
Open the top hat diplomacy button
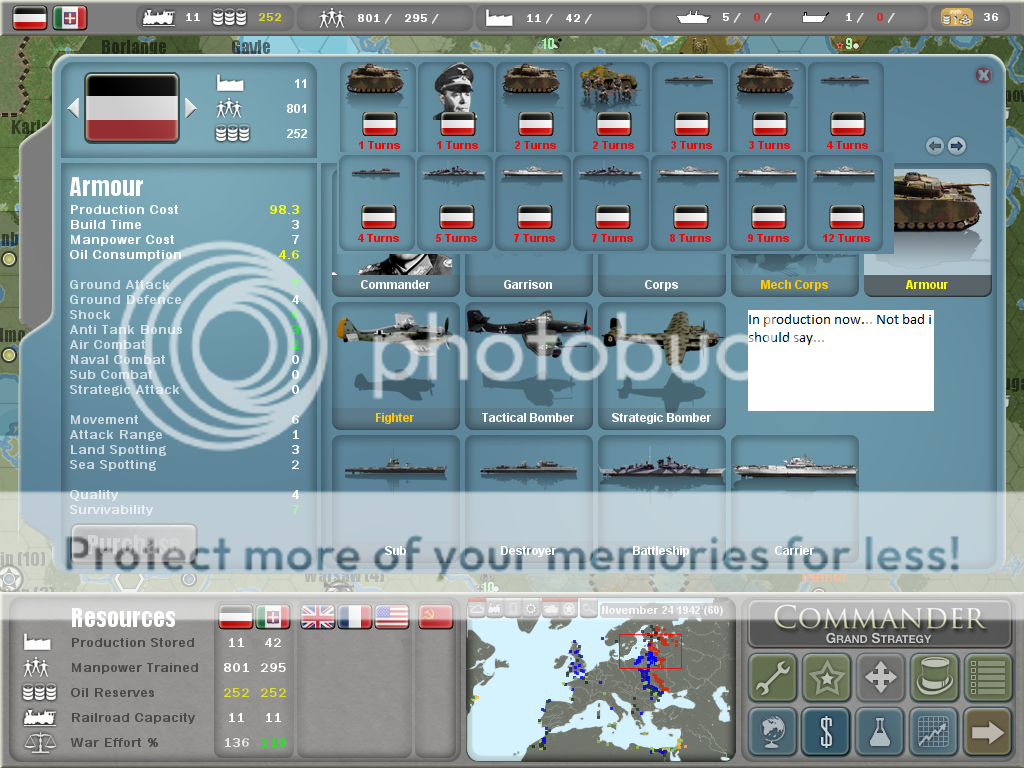click(934, 678)
